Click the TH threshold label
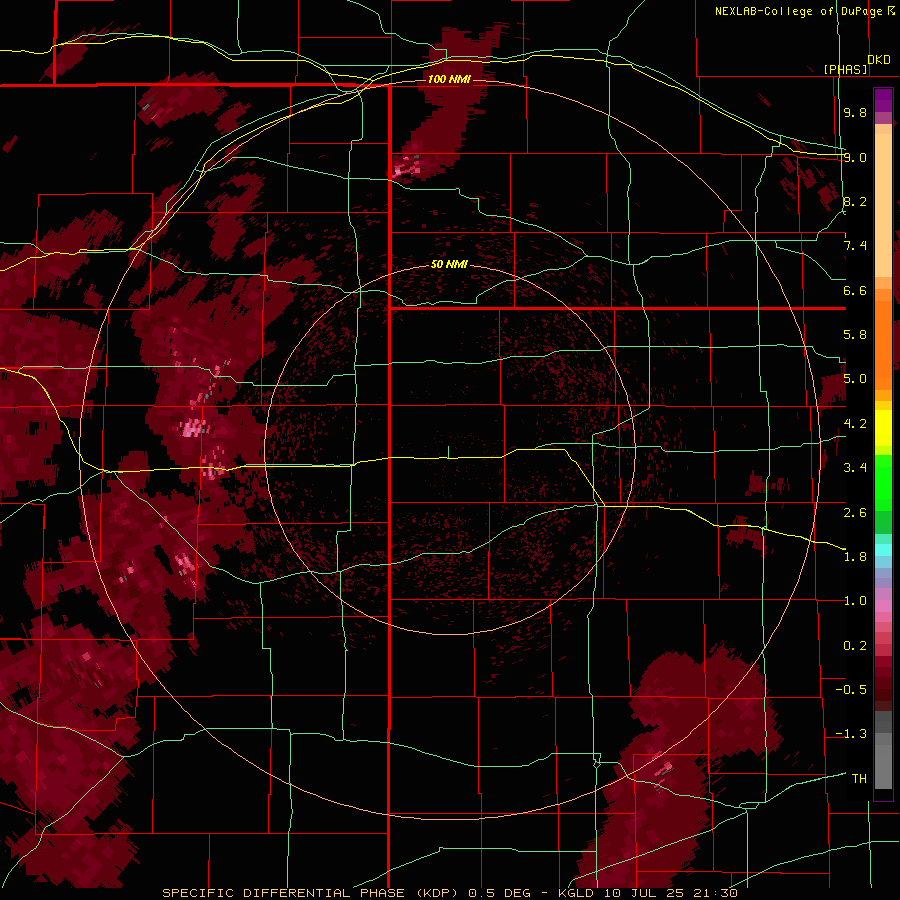 coord(859,779)
